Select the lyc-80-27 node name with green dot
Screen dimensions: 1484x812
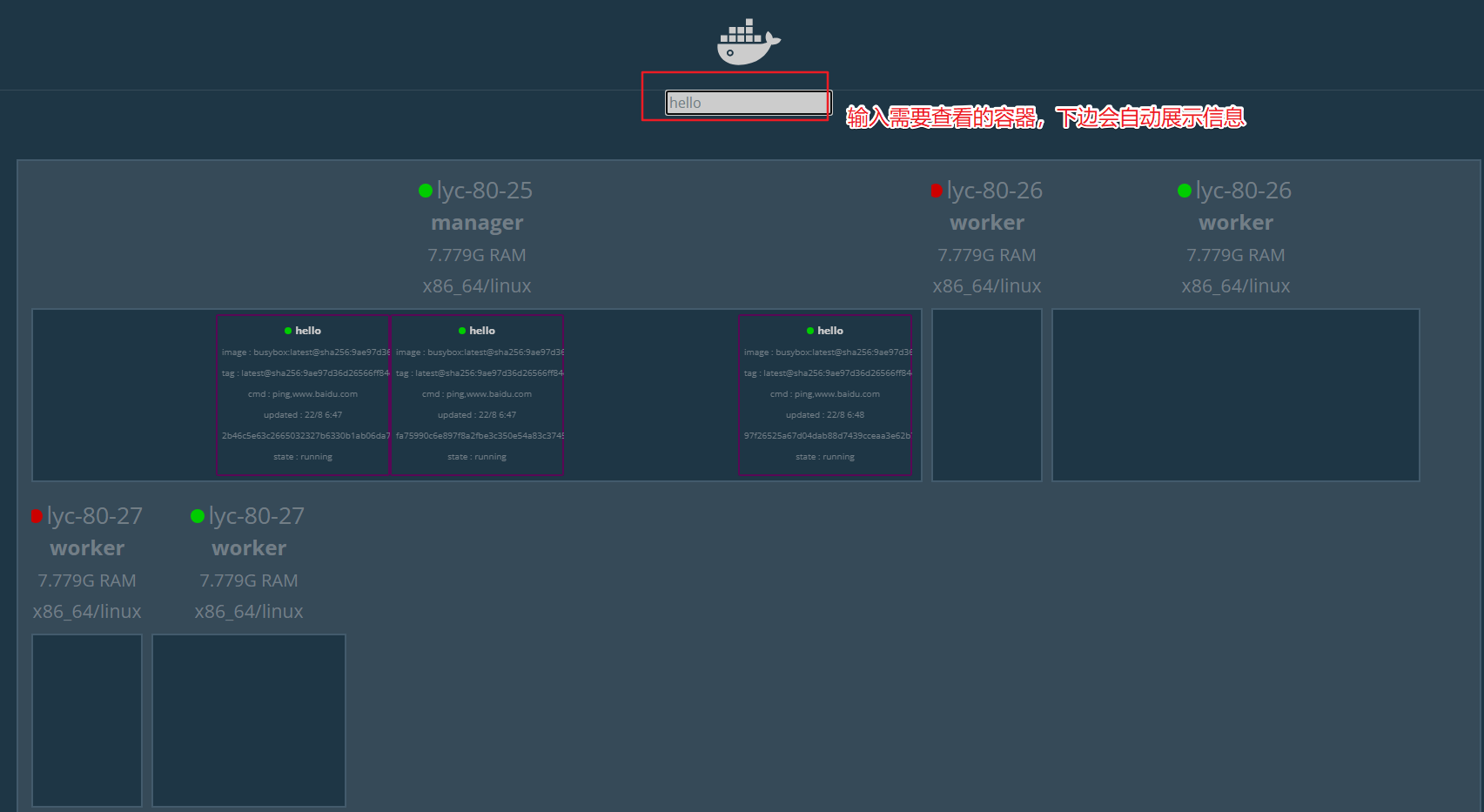pyautogui.click(x=257, y=516)
